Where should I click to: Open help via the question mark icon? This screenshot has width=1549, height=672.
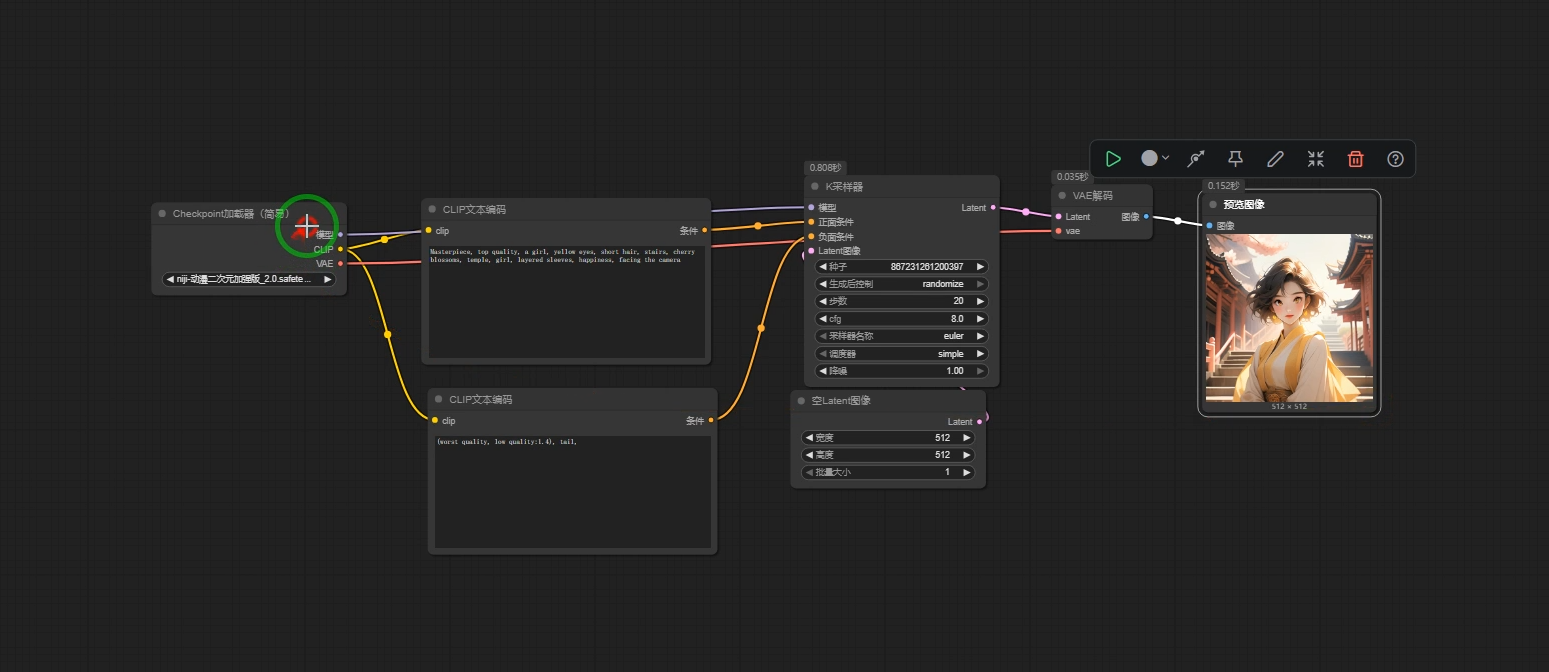(x=1395, y=159)
